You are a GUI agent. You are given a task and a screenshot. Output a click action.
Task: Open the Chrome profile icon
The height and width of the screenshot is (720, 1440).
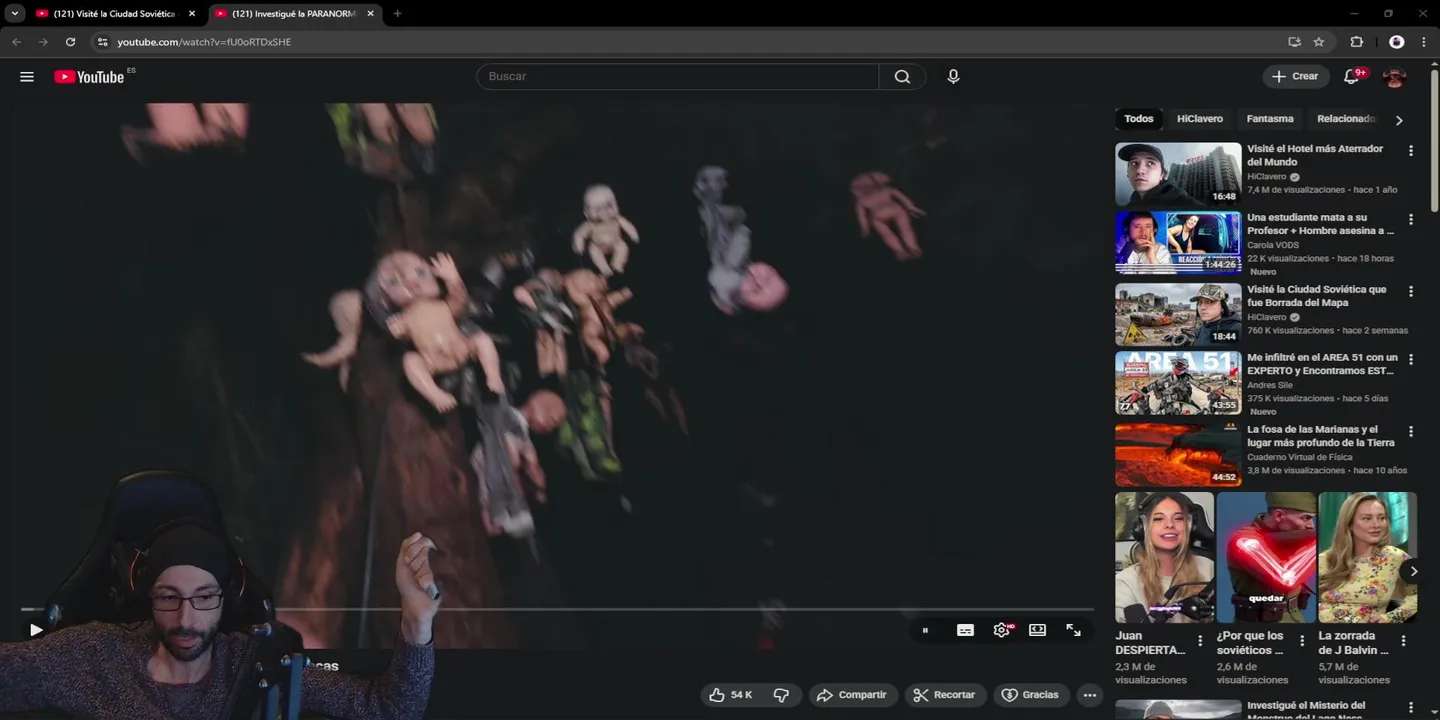click(x=1396, y=42)
